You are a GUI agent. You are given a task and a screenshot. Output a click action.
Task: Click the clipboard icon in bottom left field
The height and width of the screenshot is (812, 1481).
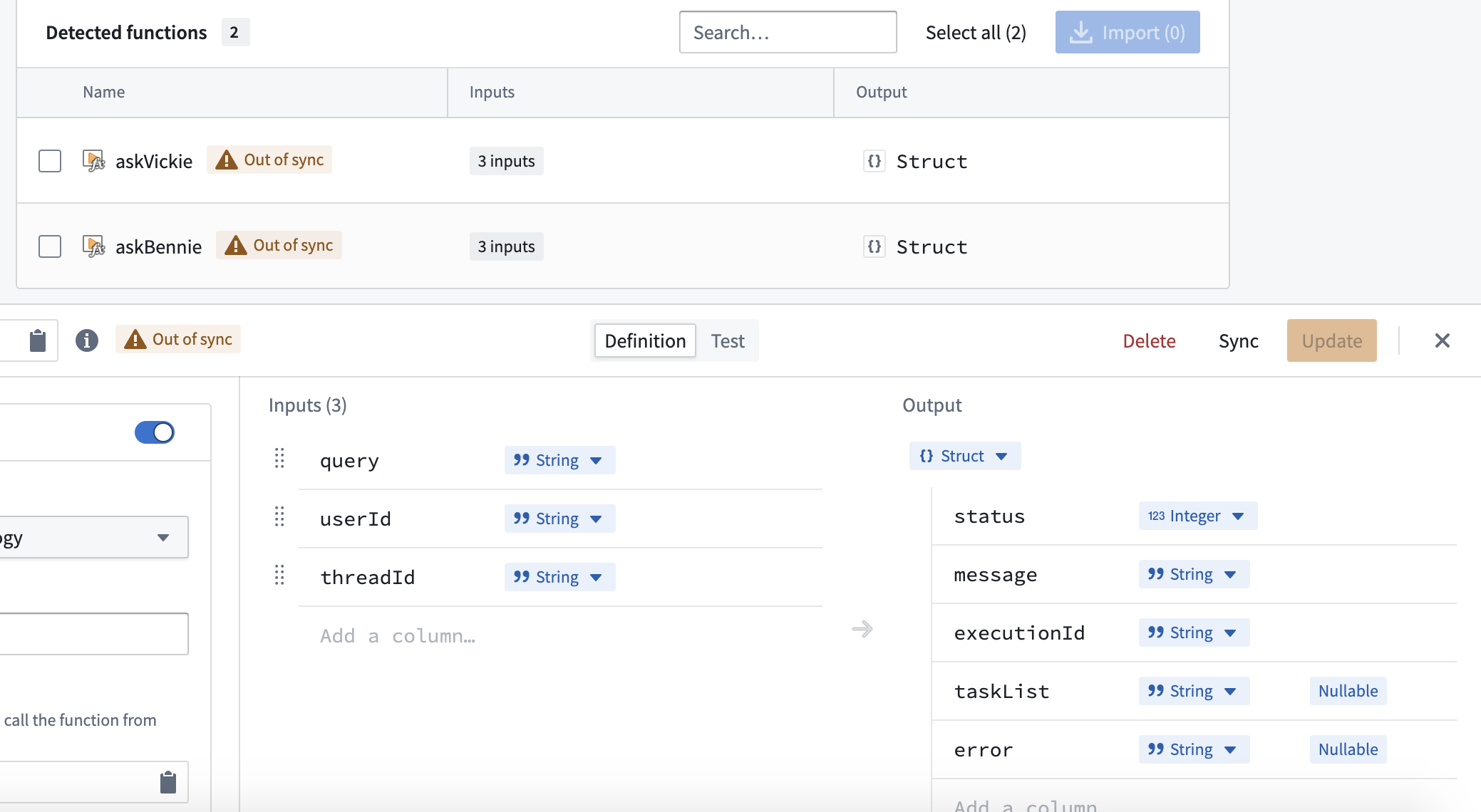click(x=168, y=782)
